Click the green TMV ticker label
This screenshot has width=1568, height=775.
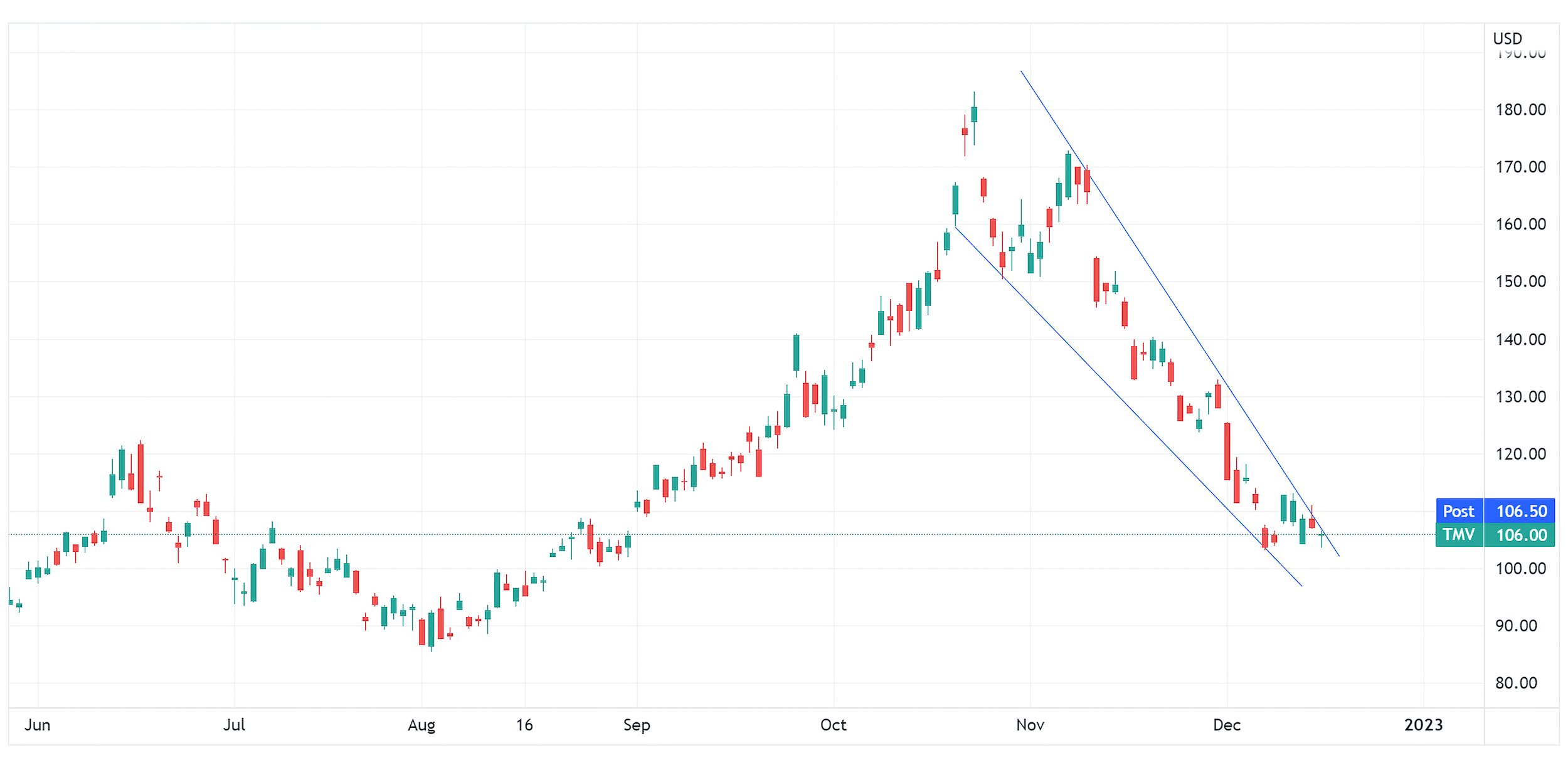pyautogui.click(x=1458, y=535)
